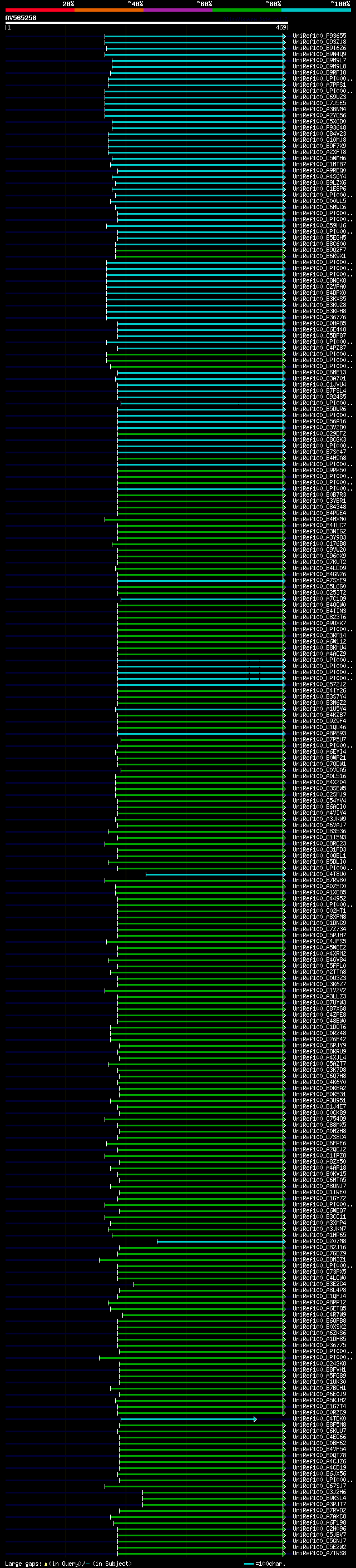This screenshot has width=356, height=1568.
Task: Select hit label UniRef100_A8XFM8
Action: point(319,917)
